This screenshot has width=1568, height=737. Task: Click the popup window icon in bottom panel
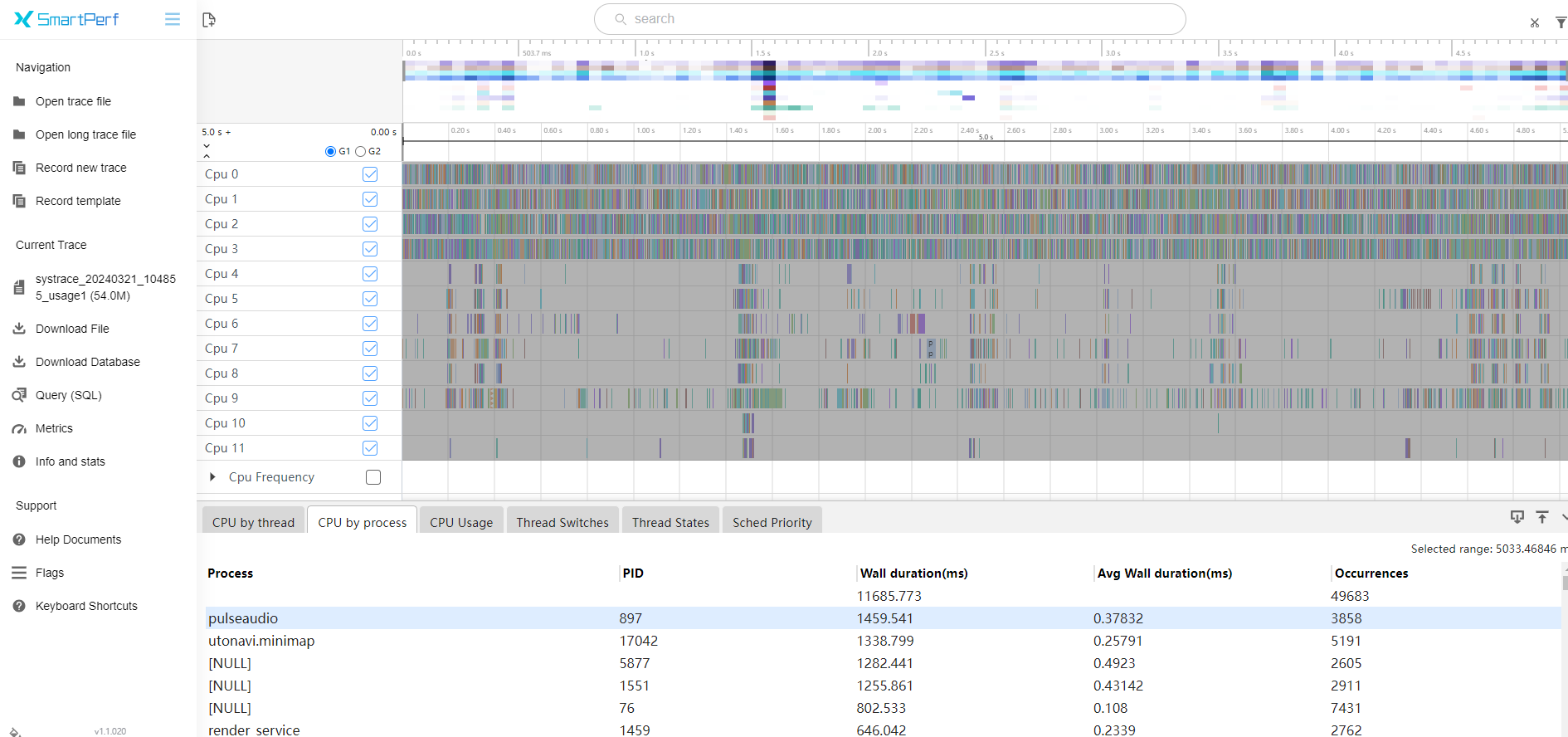click(1517, 517)
